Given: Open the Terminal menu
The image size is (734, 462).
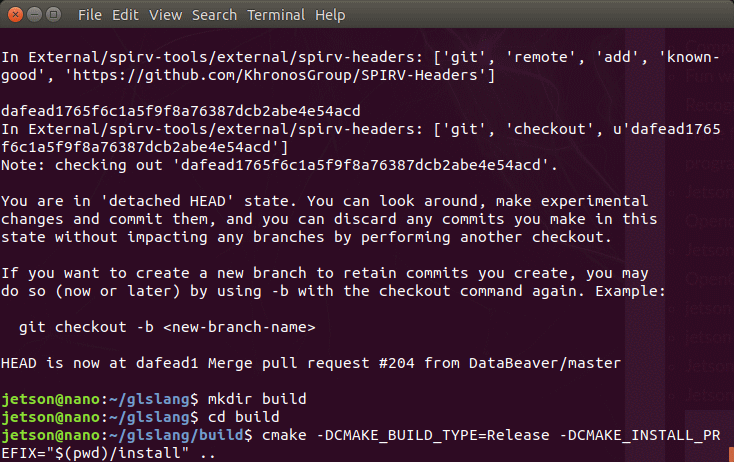Looking at the screenshot, I should [x=276, y=15].
